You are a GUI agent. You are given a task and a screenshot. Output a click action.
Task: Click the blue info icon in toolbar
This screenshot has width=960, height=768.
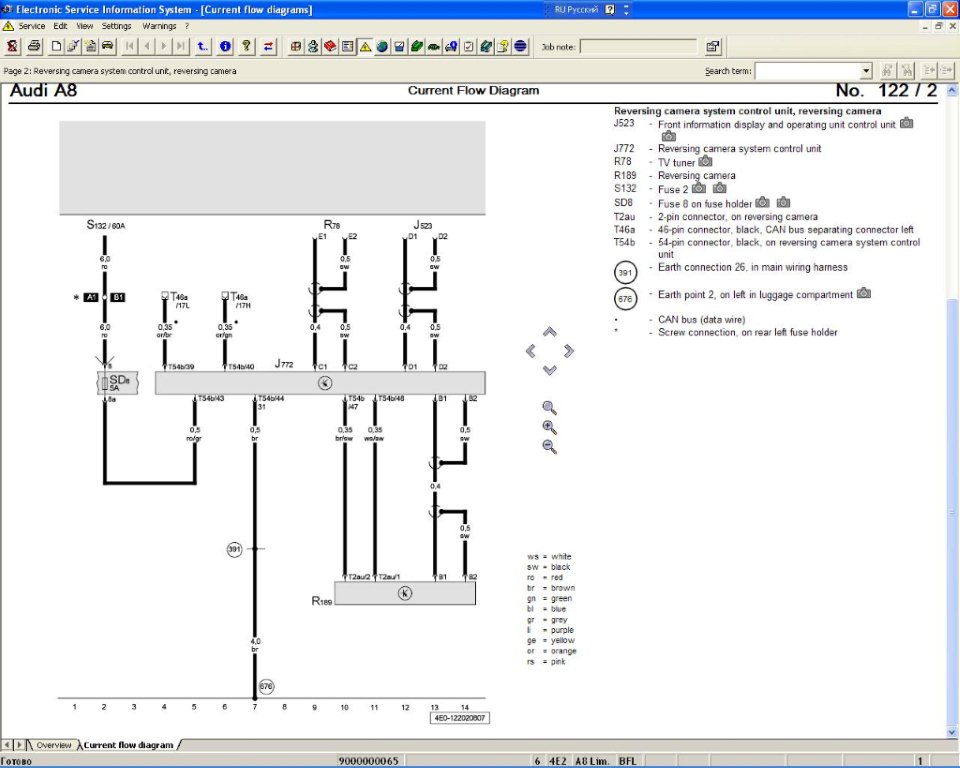(x=225, y=46)
